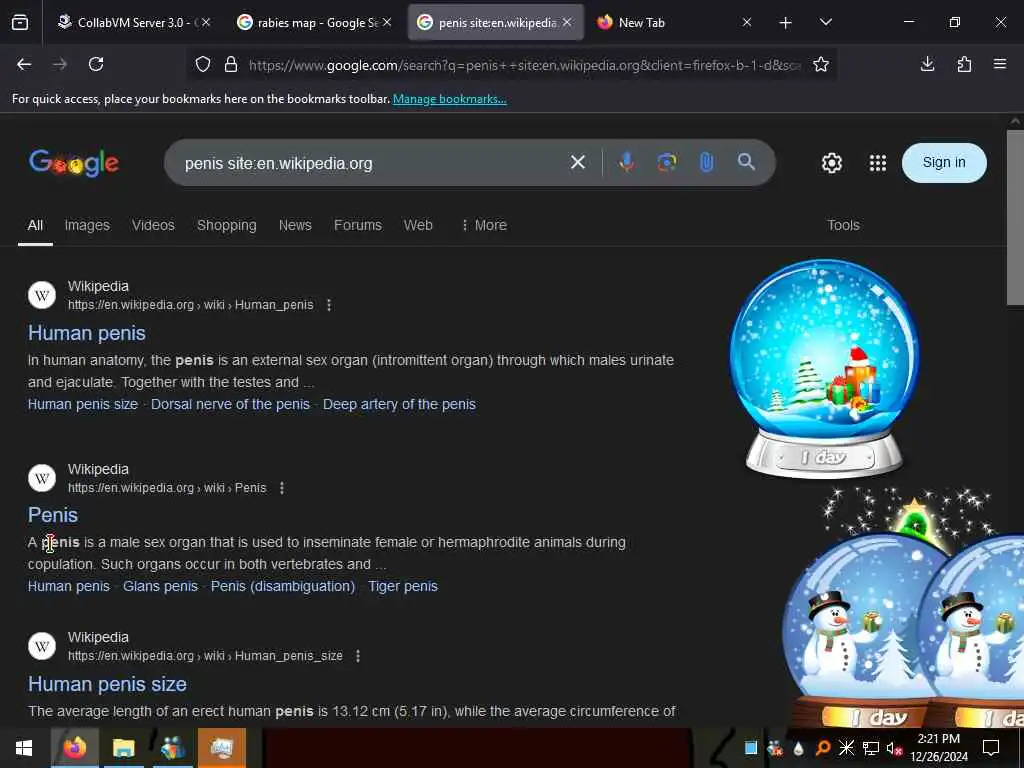The image size is (1024, 768).
Task: Open the Glans penis sublink
Action: point(160,586)
